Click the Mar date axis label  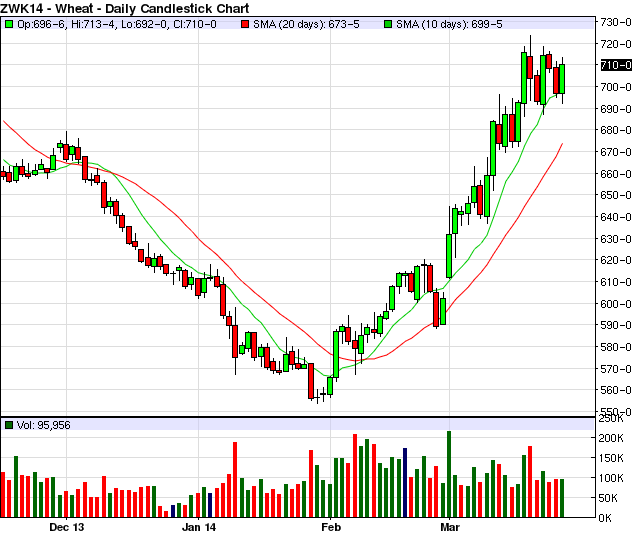click(450, 527)
